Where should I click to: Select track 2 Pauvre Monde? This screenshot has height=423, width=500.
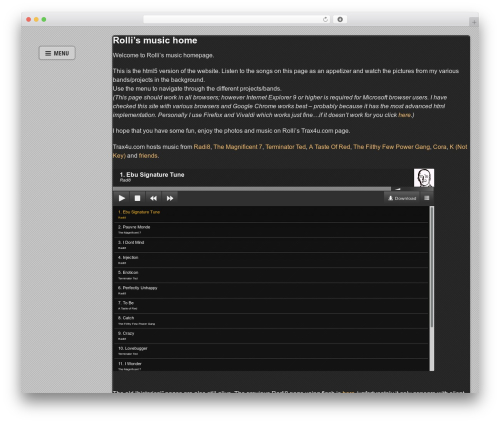tap(271, 230)
